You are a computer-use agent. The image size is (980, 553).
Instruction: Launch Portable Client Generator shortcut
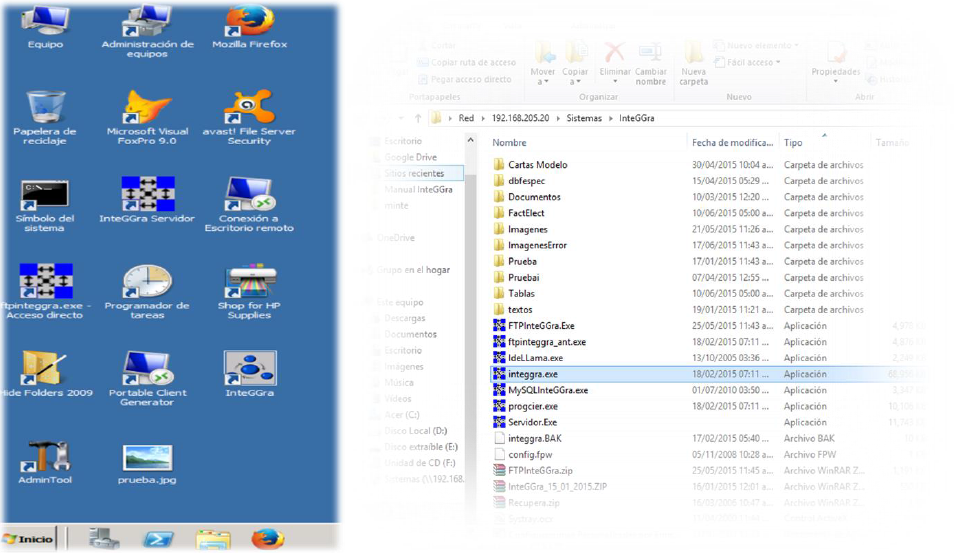pyautogui.click(x=147, y=369)
